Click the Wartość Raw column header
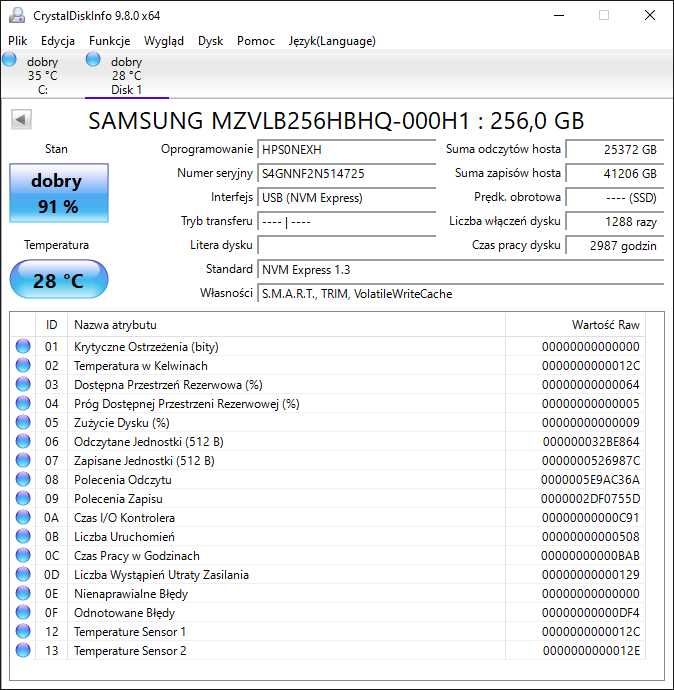 tap(575, 325)
